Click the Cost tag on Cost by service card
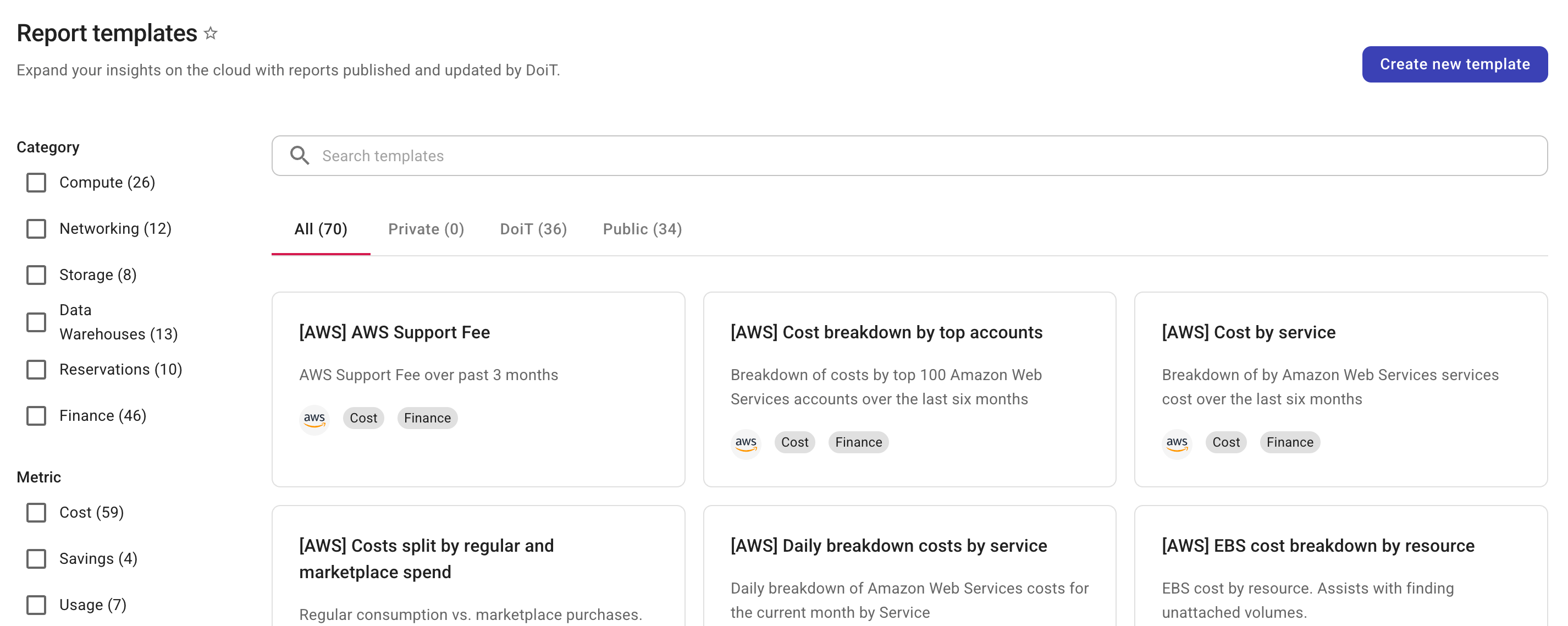 pos(1225,442)
